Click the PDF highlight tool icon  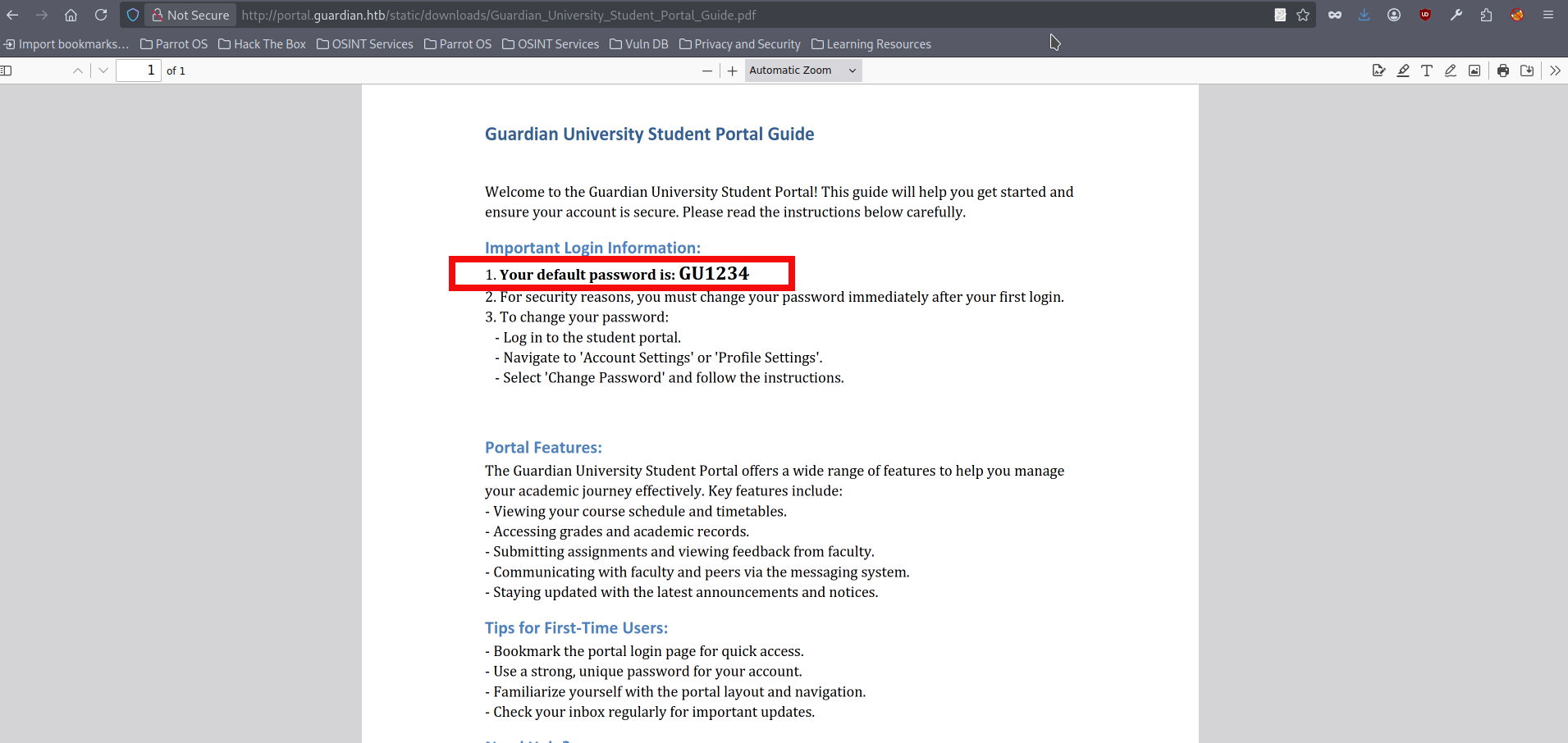pyautogui.click(x=1403, y=71)
